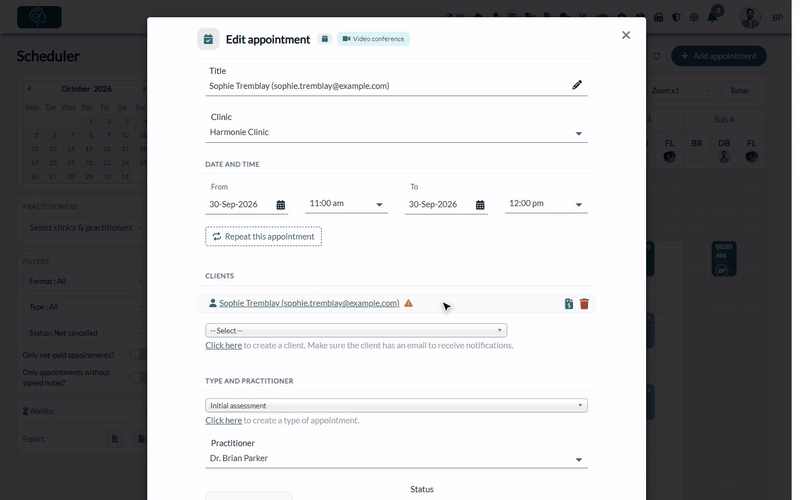Click the app logo in top left
This screenshot has height=500, width=800.
[x=39, y=17]
